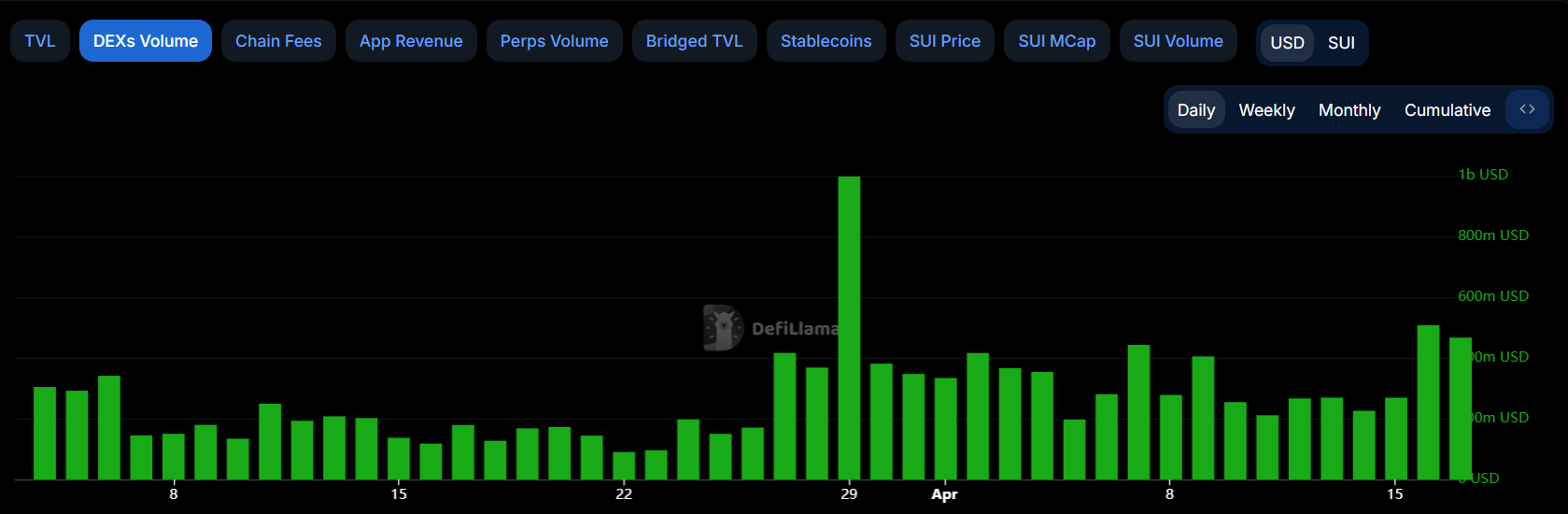Switch to Monthly interval view

pos(1349,110)
